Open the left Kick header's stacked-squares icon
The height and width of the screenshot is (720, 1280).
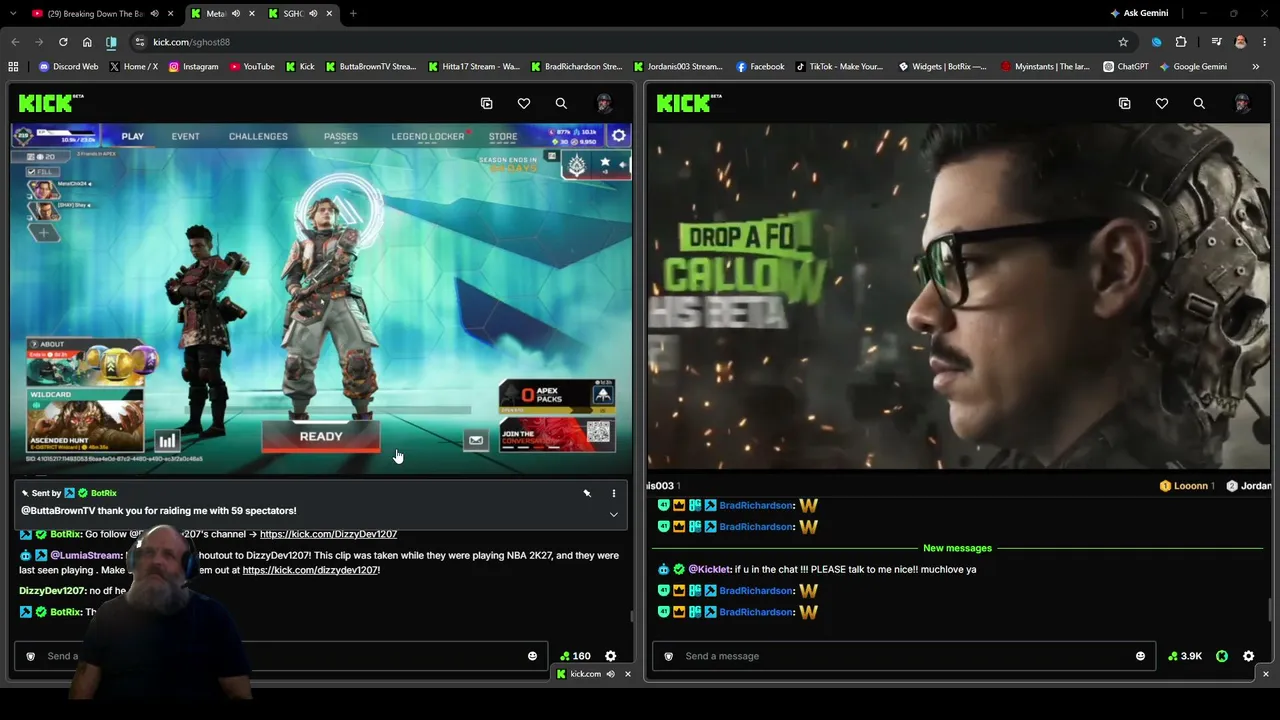tap(486, 103)
